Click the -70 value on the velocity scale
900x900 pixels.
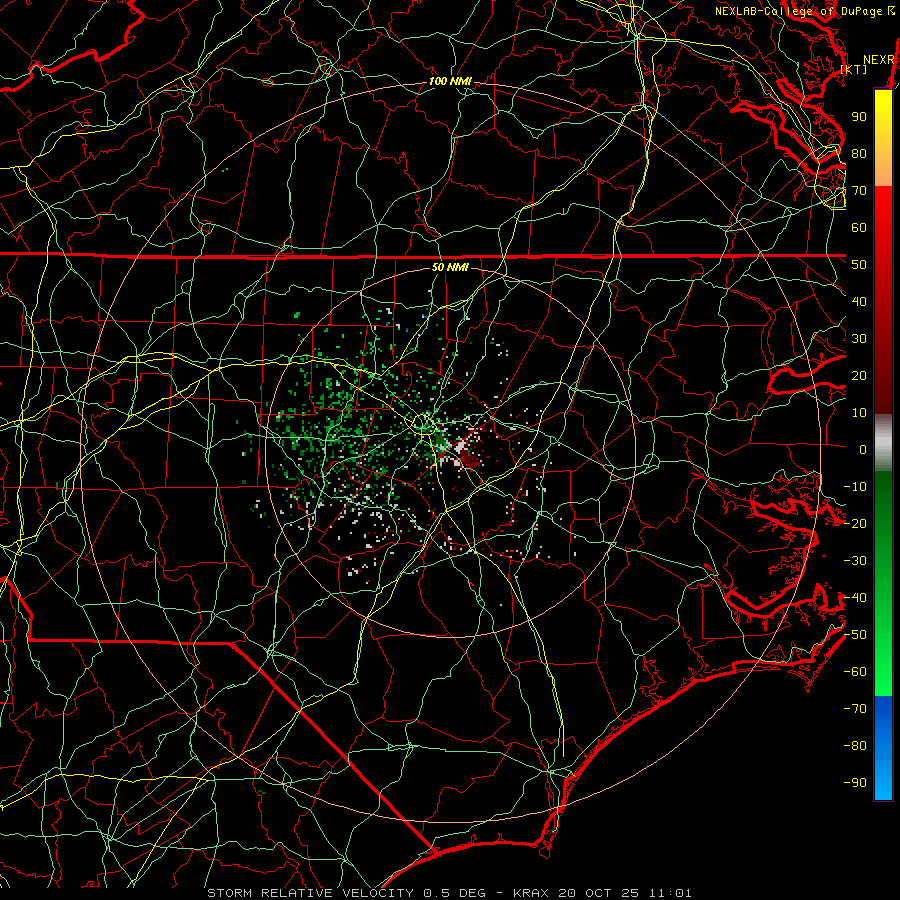point(855,709)
